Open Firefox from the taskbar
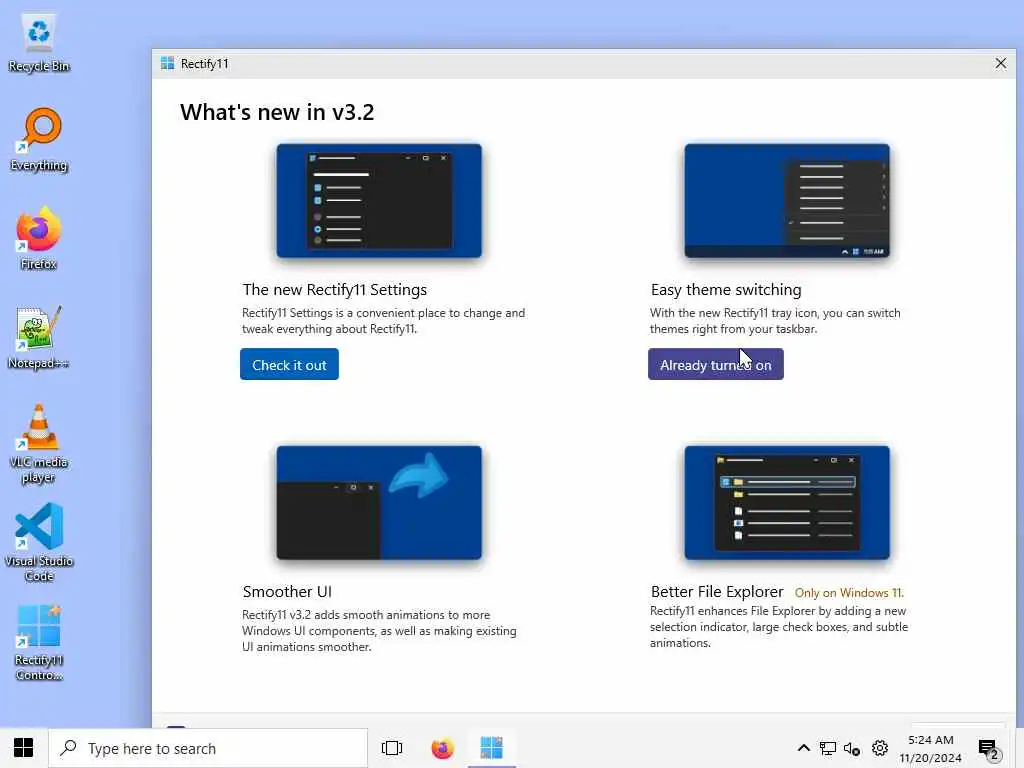1024x768 pixels. (x=442, y=748)
